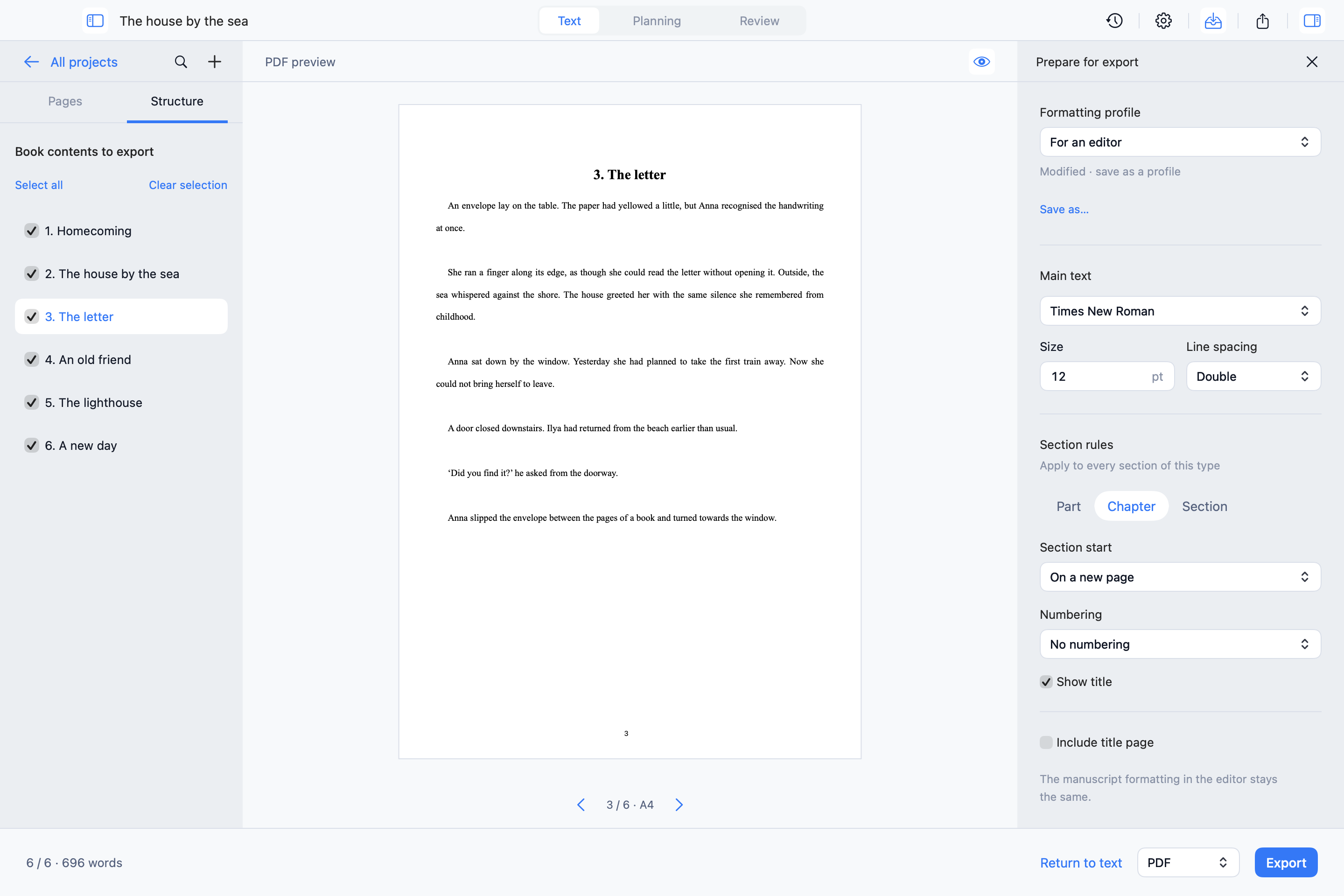The width and height of the screenshot is (1344, 896).
Task: Click the export tray icon in toolbar
Action: [x=1213, y=21]
